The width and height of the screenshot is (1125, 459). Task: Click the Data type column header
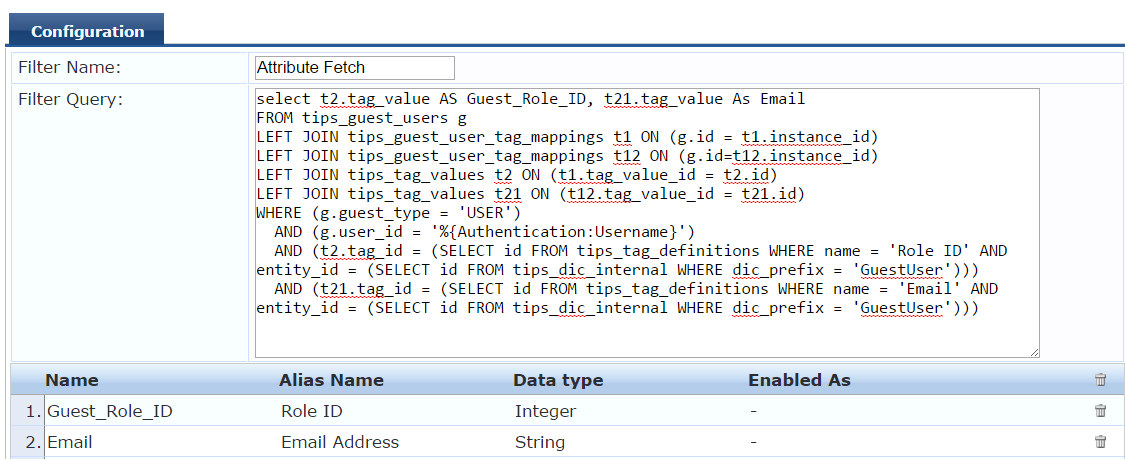coord(558,380)
